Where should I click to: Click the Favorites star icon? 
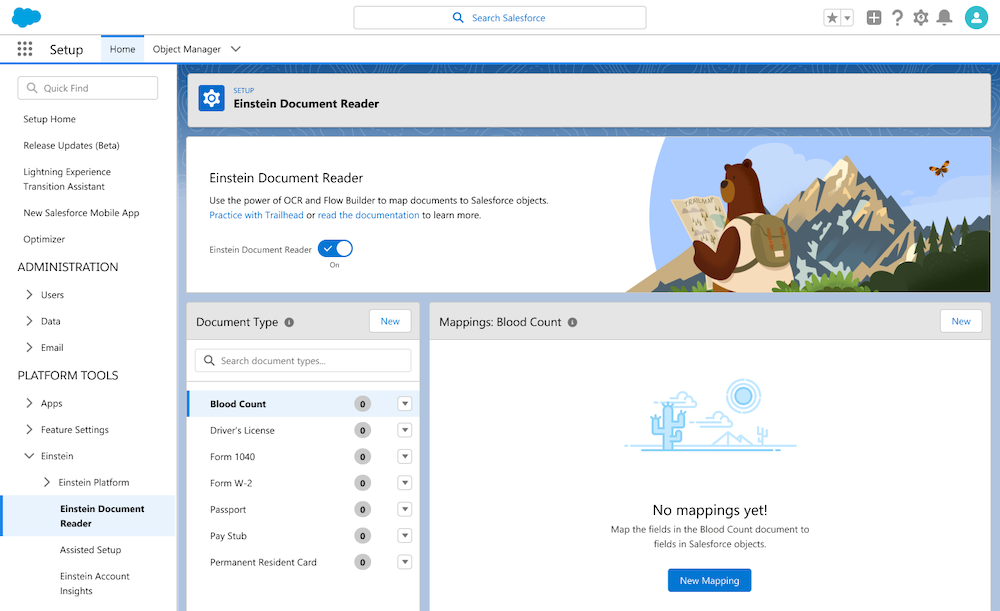click(x=832, y=18)
